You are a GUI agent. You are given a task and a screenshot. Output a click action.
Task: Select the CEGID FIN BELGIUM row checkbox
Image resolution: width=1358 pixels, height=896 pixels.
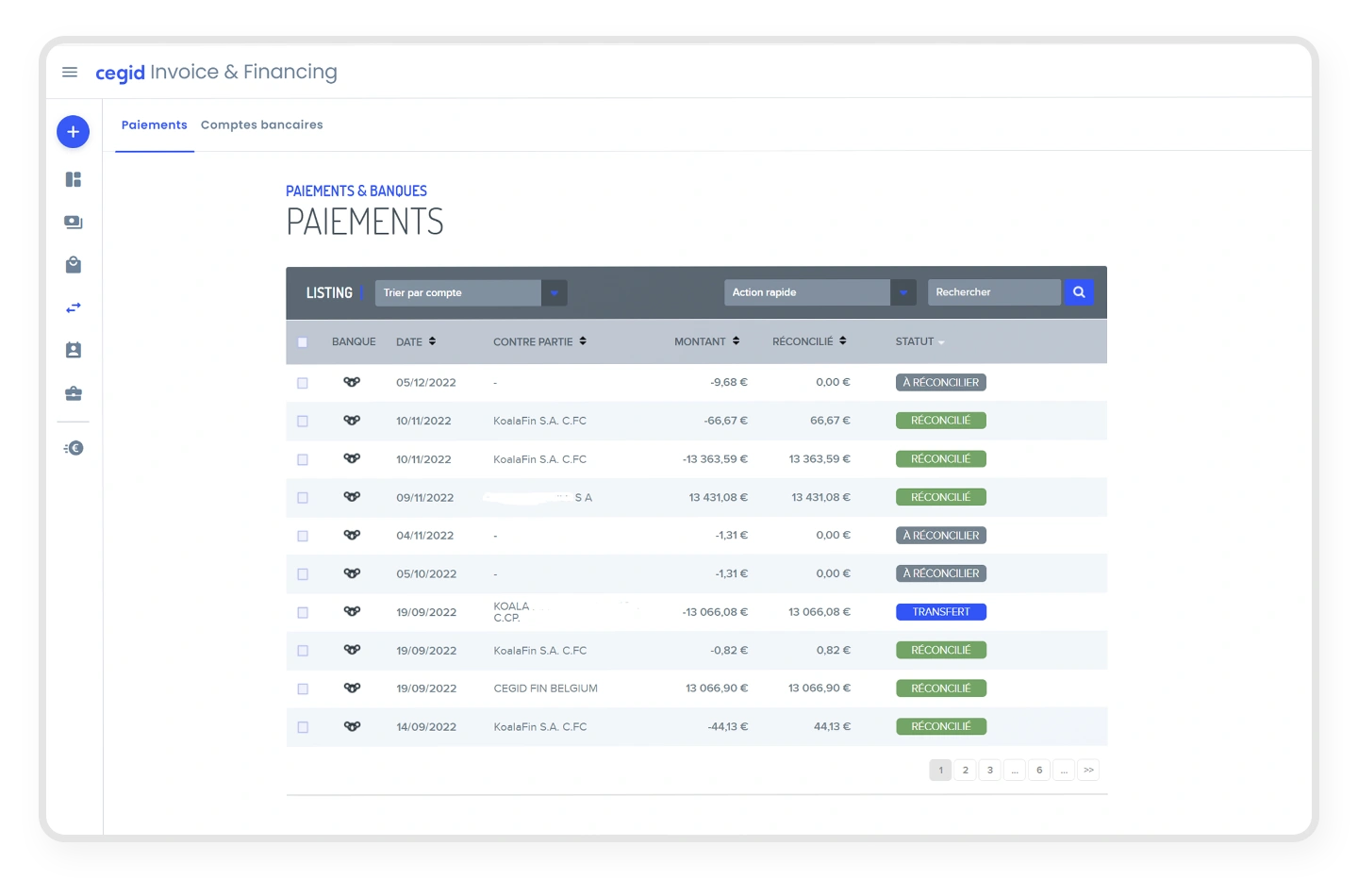click(x=303, y=689)
